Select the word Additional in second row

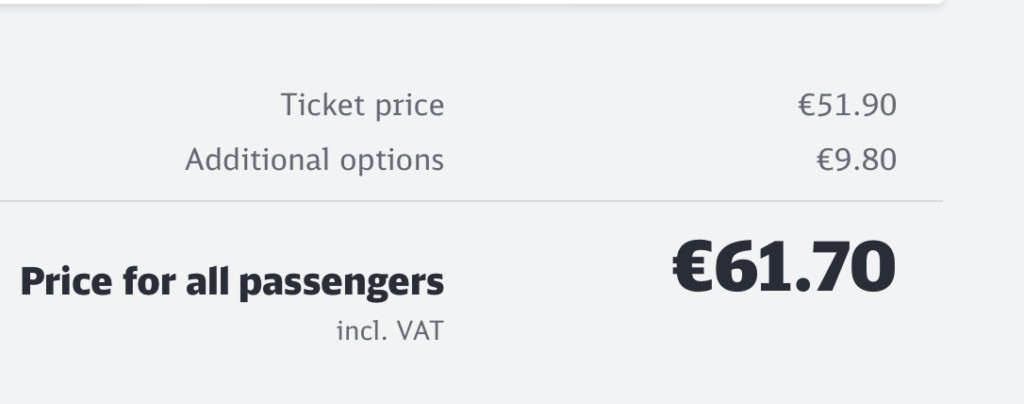coord(257,159)
